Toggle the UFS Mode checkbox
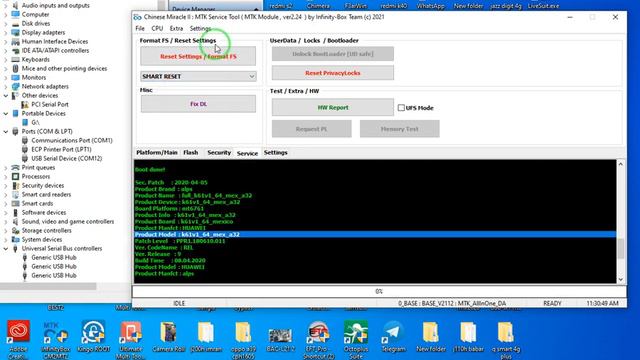This screenshot has width=640, height=360. [x=401, y=108]
